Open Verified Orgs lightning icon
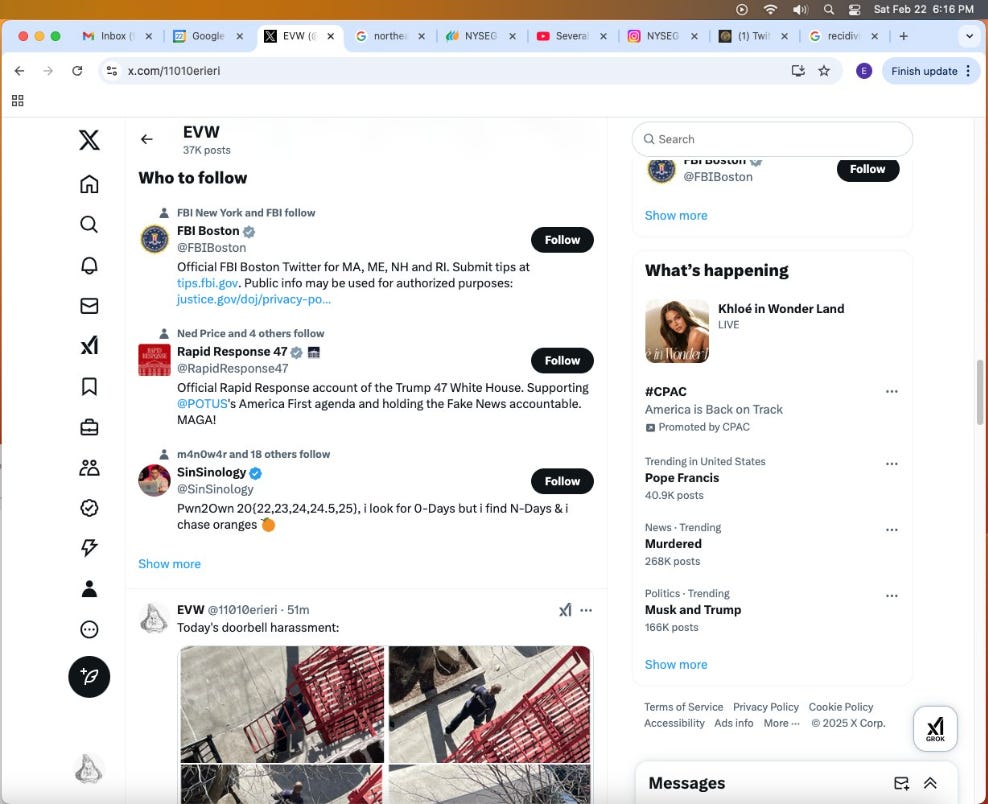 [x=89, y=548]
